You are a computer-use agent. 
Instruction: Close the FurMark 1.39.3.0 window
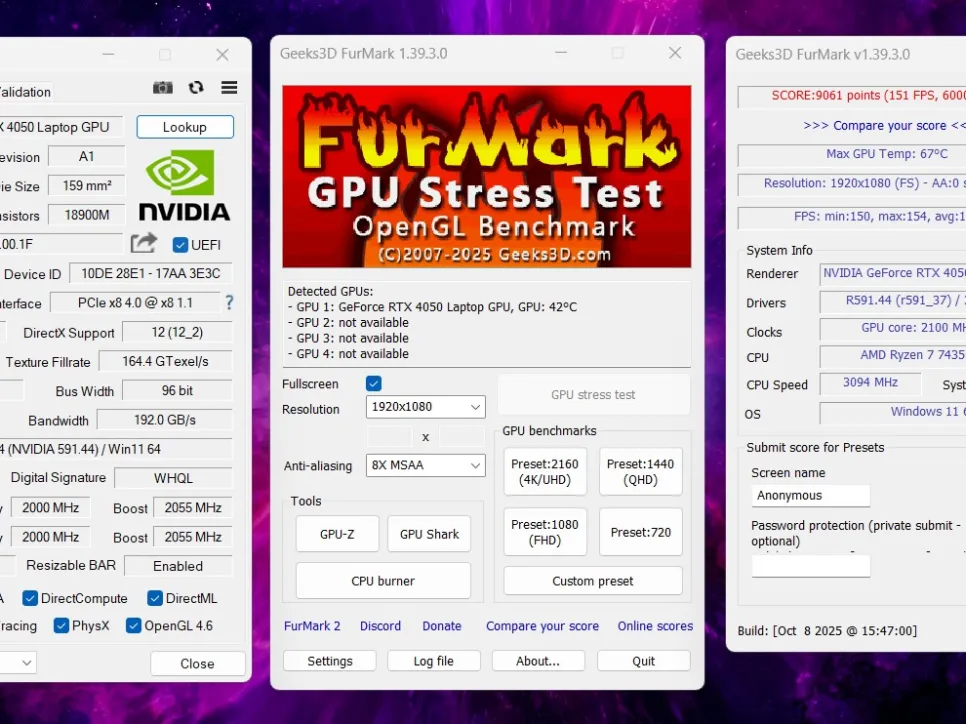point(675,53)
